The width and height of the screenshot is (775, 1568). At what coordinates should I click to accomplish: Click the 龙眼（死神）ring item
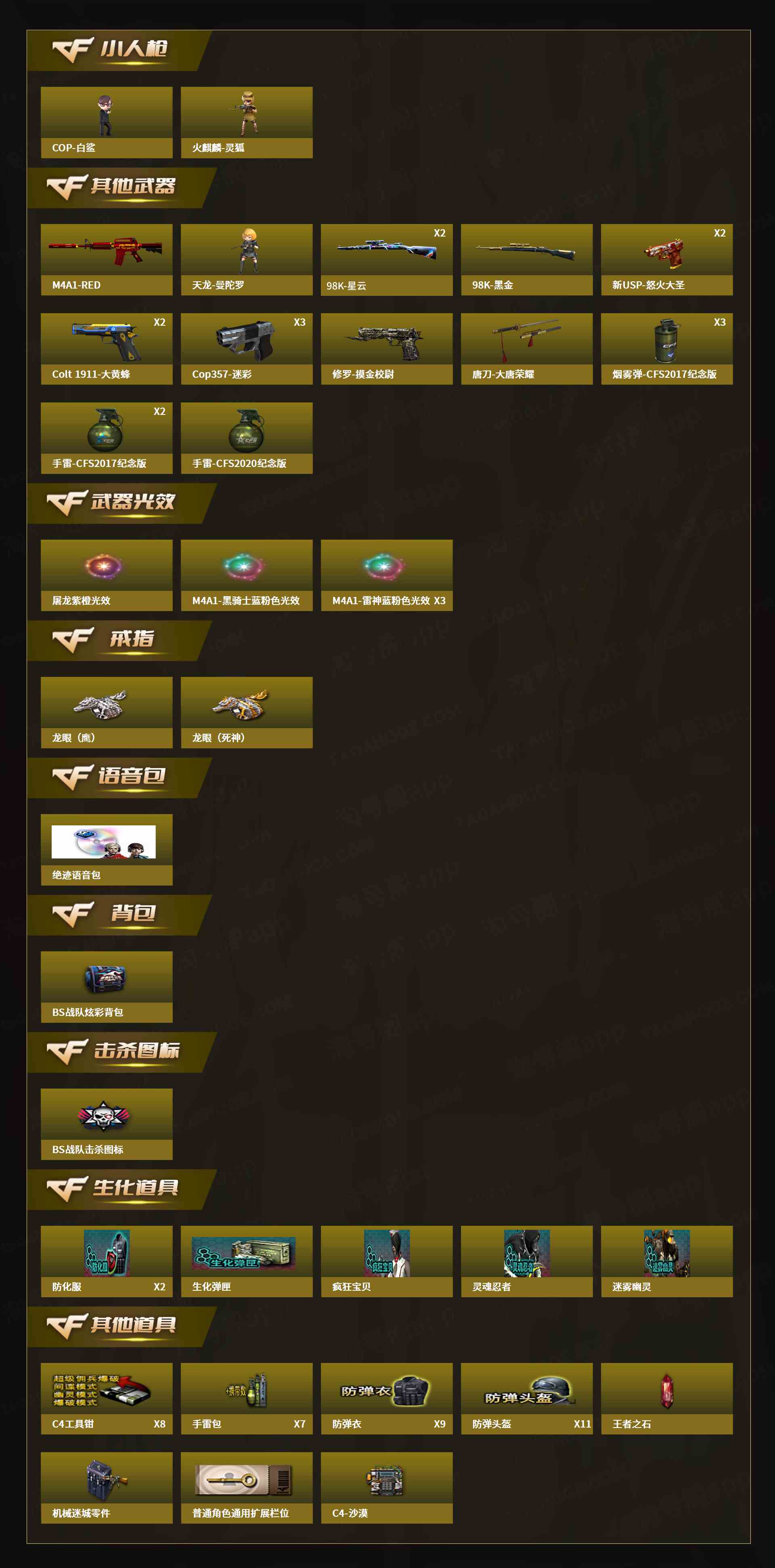(247, 713)
